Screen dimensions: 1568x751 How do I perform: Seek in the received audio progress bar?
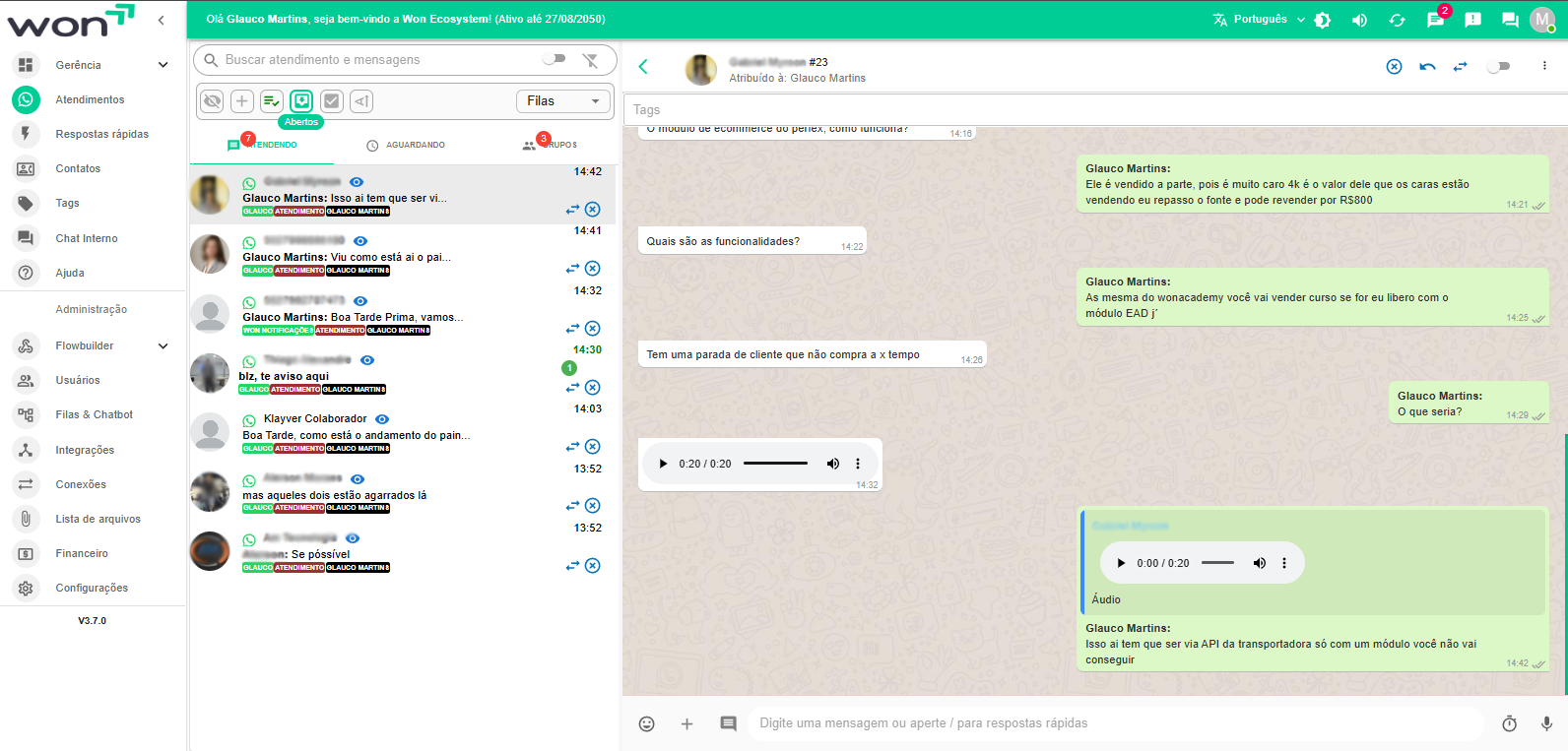775,464
